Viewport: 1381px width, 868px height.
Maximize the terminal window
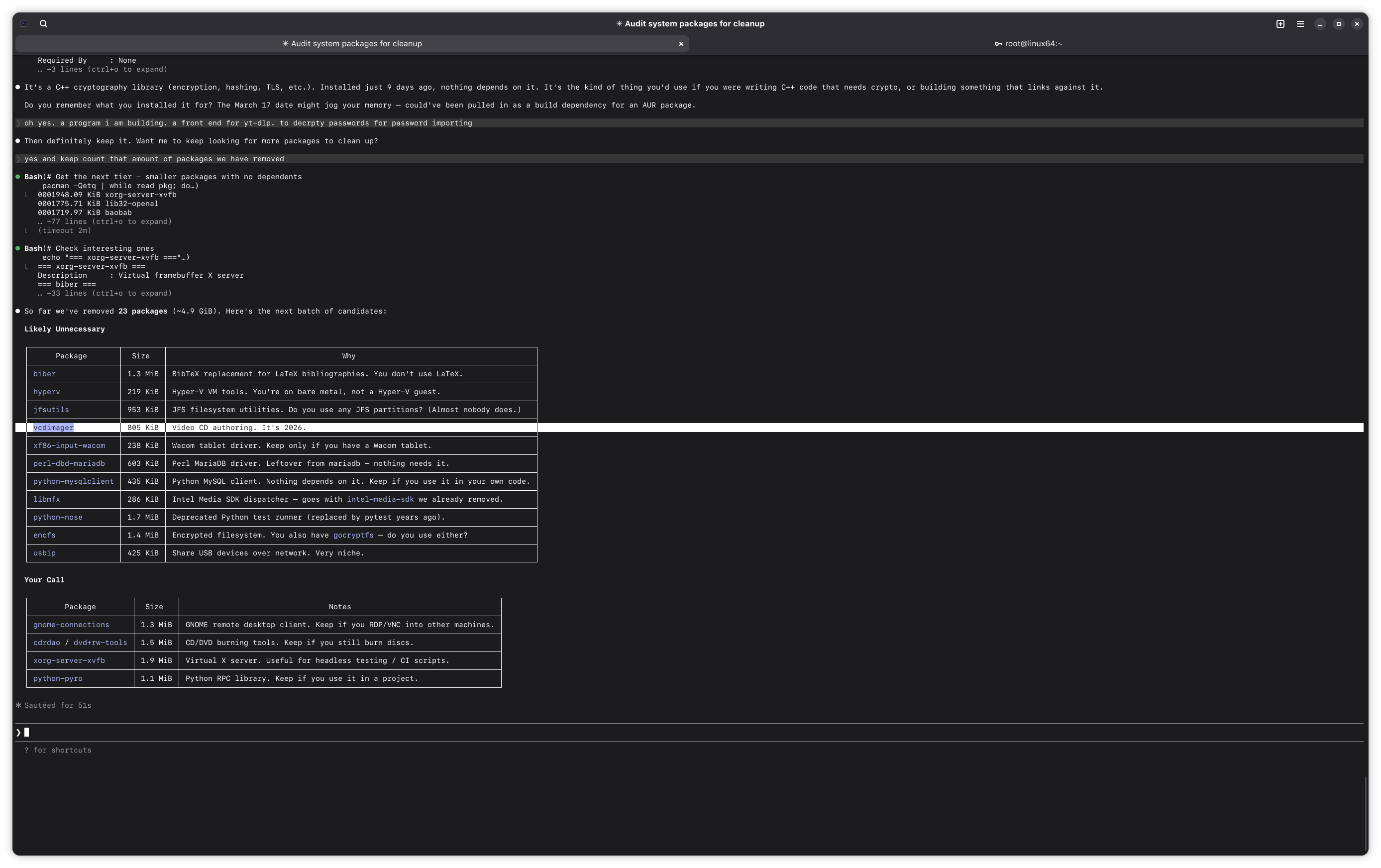[1339, 23]
